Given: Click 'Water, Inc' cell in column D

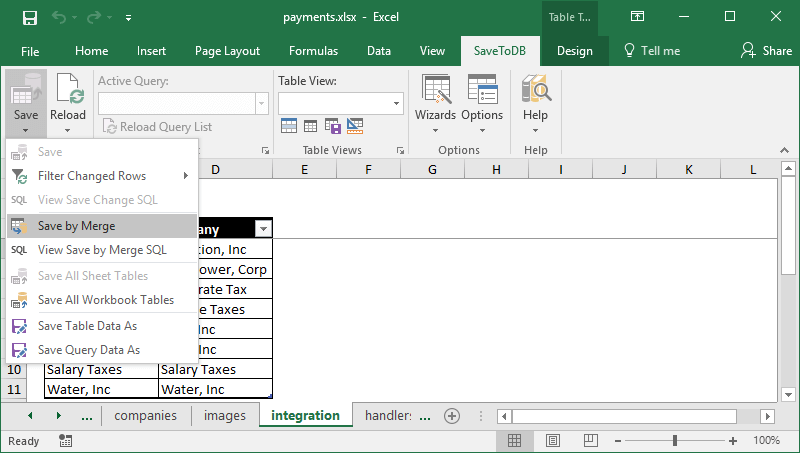Looking at the screenshot, I should point(215,389).
